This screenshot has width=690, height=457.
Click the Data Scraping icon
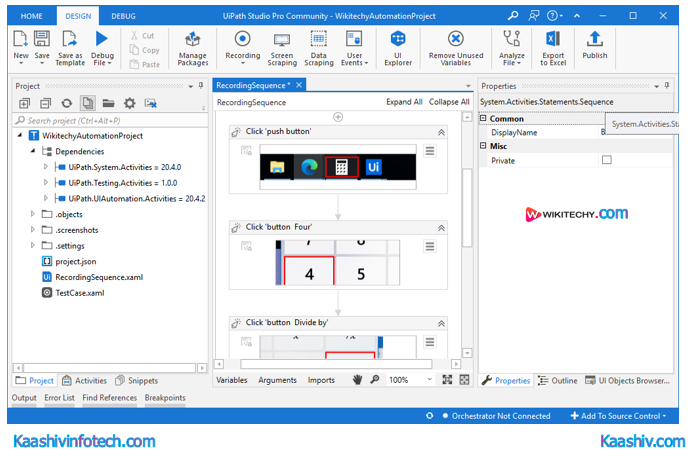point(319,46)
